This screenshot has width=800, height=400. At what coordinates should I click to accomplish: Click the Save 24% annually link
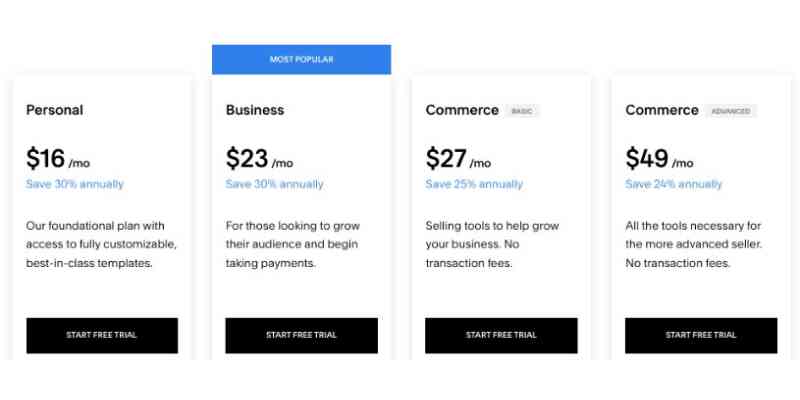674,184
